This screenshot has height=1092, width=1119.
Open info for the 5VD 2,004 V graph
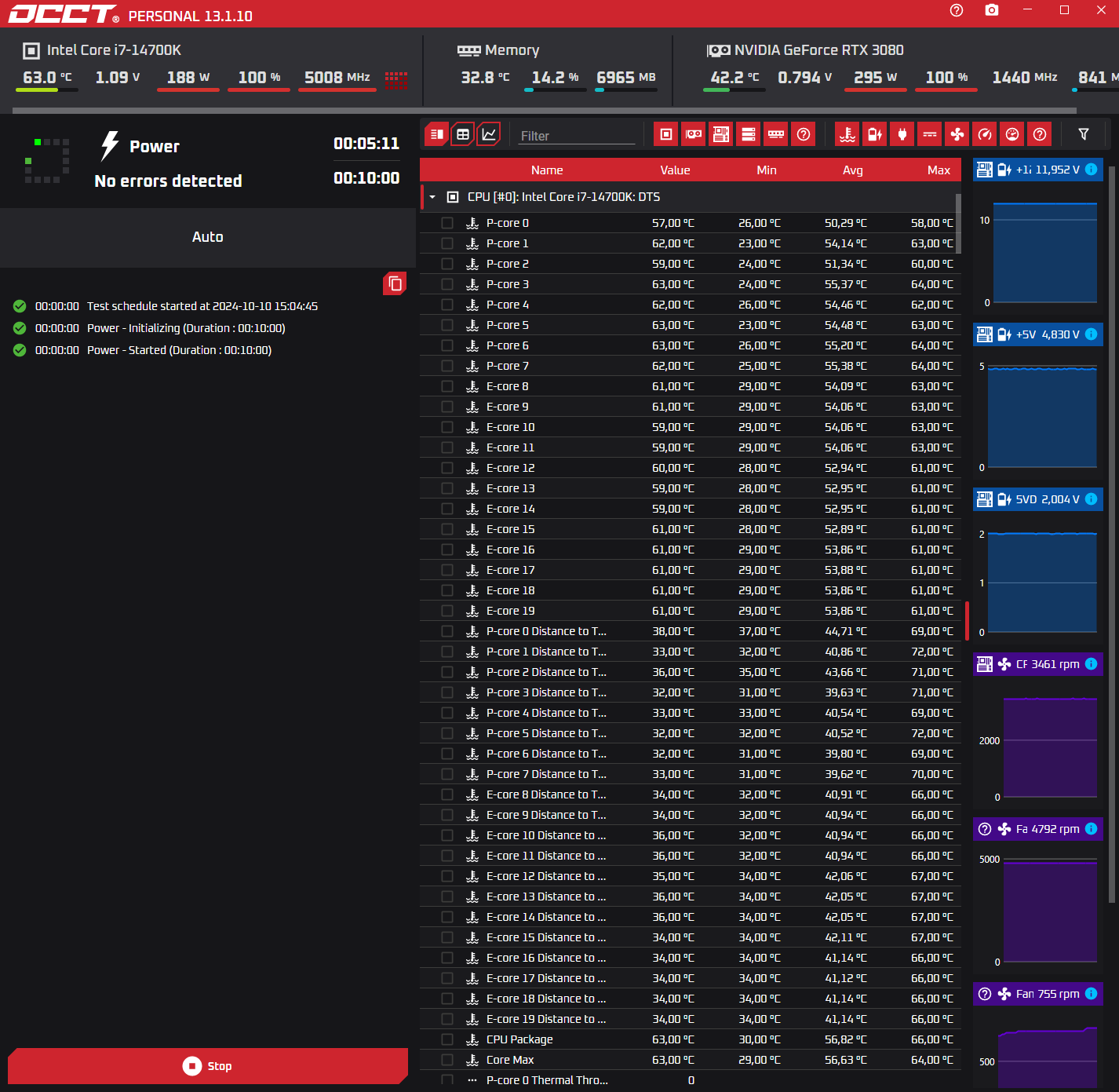(x=1091, y=499)
